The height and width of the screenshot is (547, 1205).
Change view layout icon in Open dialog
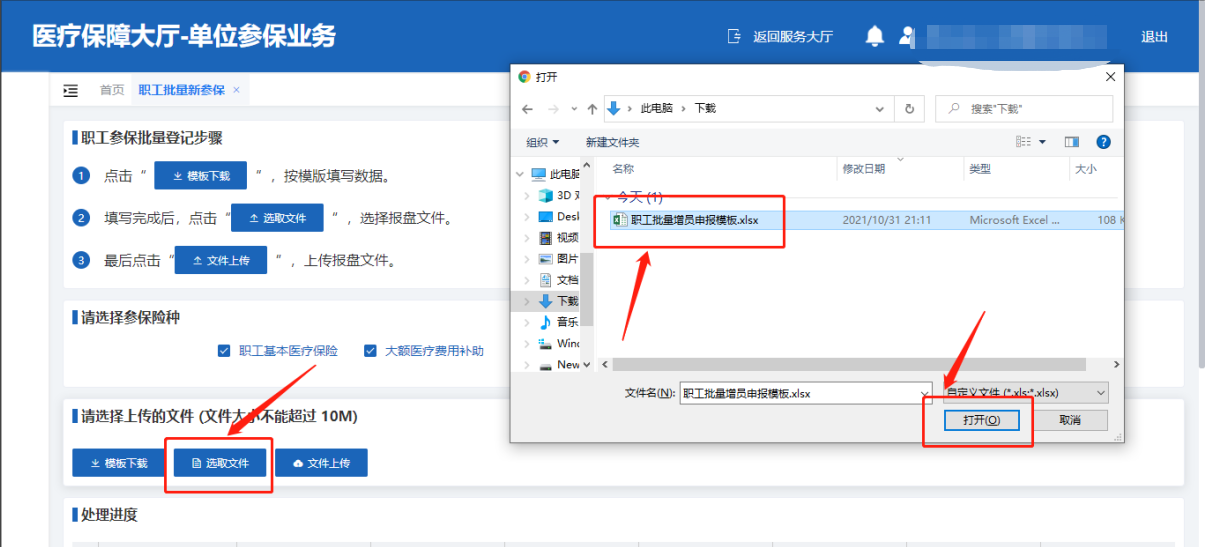(x=1023, y=142)
